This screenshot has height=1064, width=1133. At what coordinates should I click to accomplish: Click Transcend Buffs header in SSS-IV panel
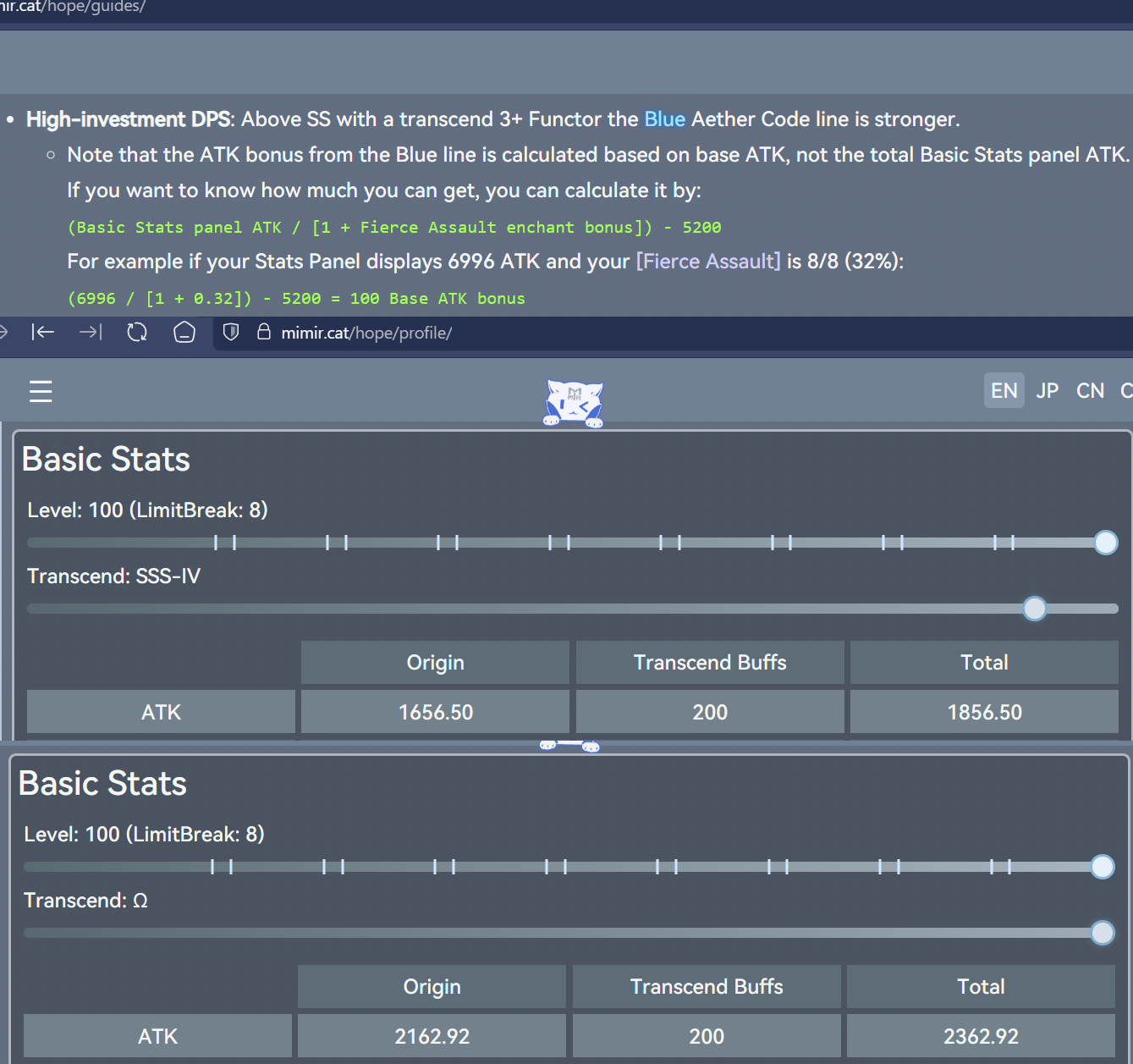[x=710, y=662]
